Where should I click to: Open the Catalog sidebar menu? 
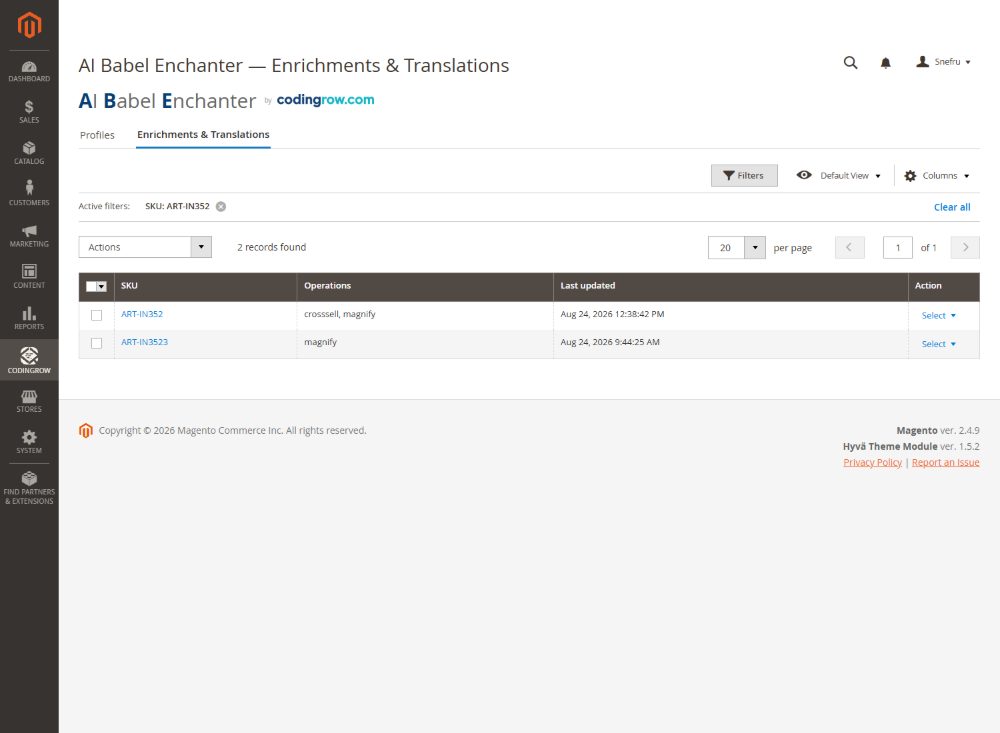click(29, 153)
